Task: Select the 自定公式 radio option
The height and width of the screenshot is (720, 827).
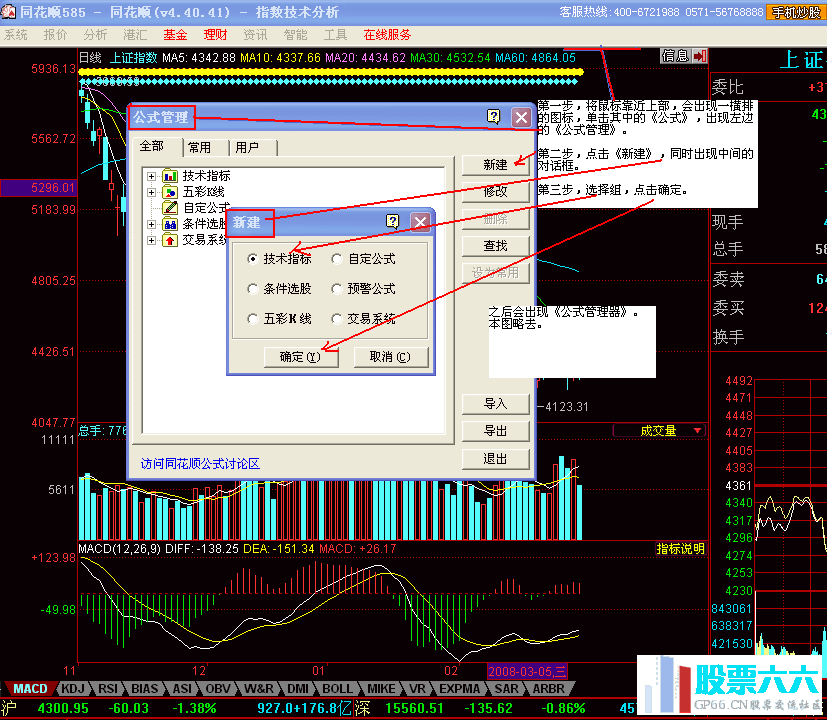Action: pyautogui.click(x=337, y=259)
